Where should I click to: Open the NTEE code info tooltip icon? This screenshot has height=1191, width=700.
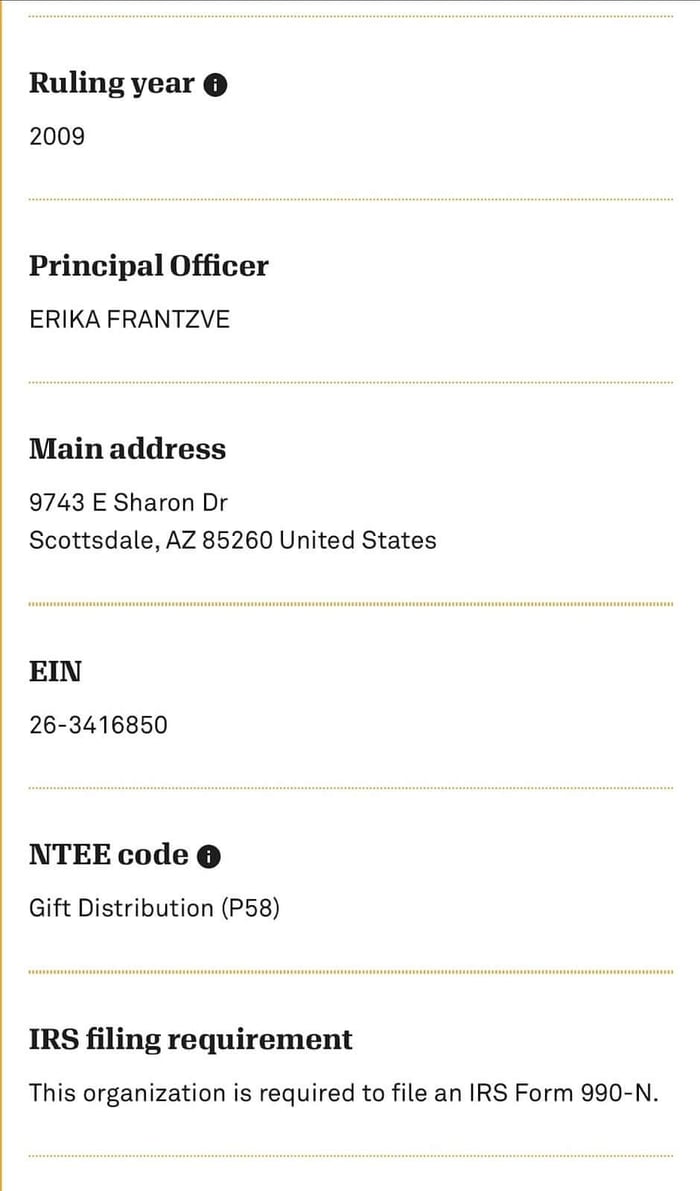[209, 857]
